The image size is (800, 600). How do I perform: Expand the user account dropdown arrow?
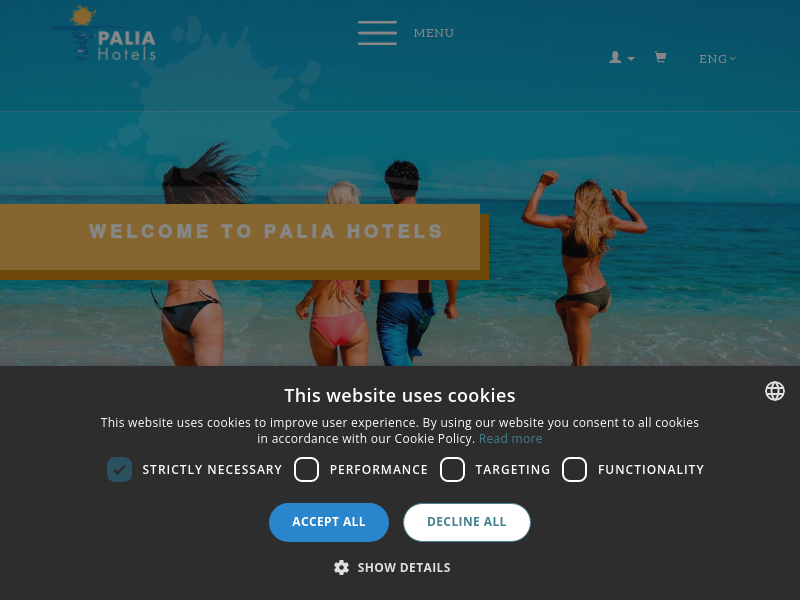(x=631, y=59)
